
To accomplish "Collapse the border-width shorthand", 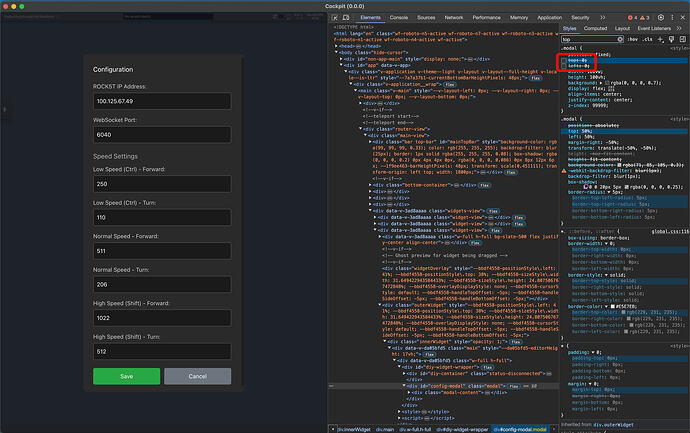I will coord(606,243).
